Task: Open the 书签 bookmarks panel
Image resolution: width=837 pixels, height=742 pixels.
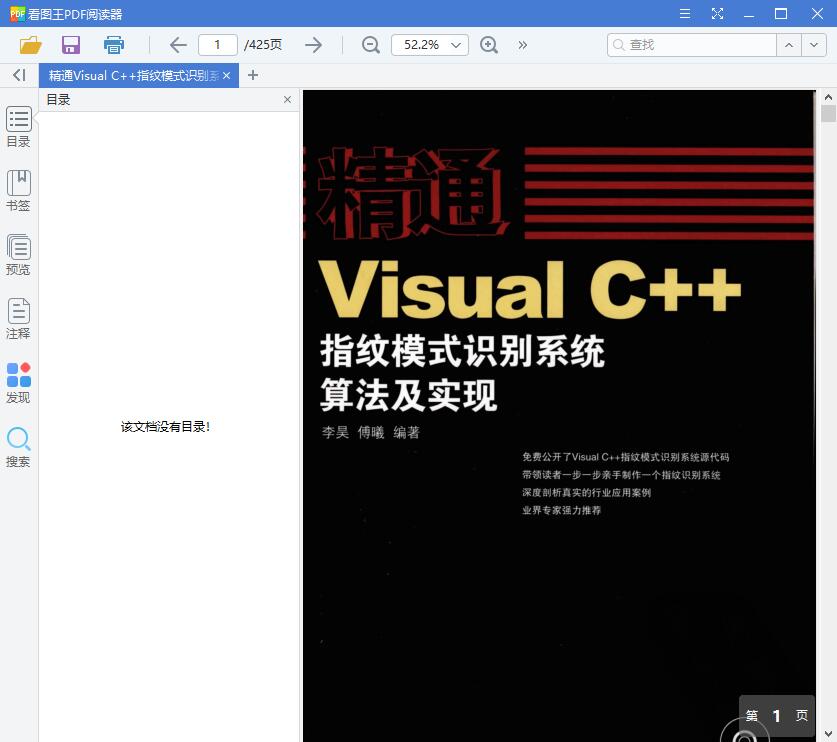Action: pyautogui.click(x=19, y=191)
